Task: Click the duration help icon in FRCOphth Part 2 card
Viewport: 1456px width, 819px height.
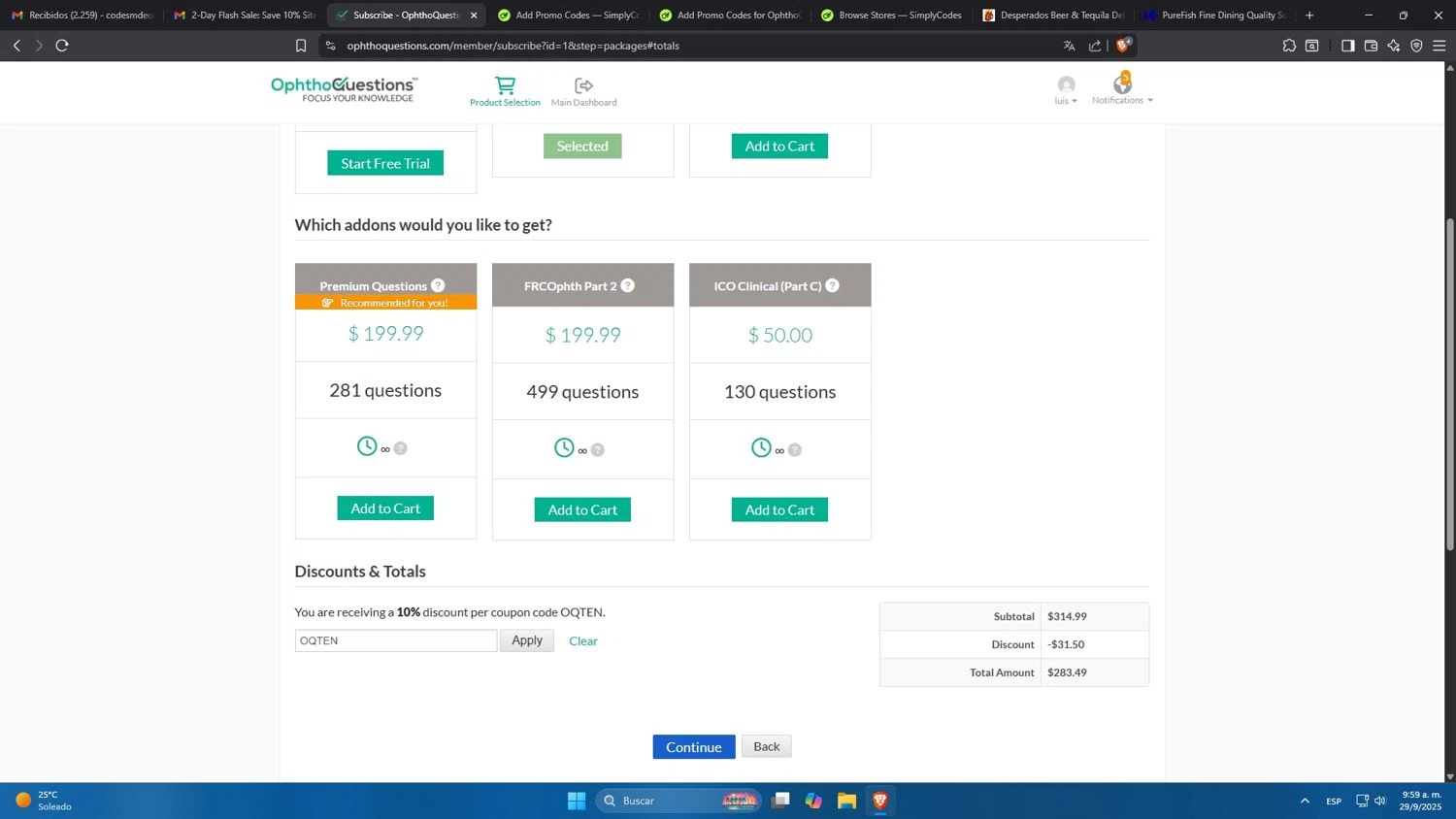Action: coord(598,449)
